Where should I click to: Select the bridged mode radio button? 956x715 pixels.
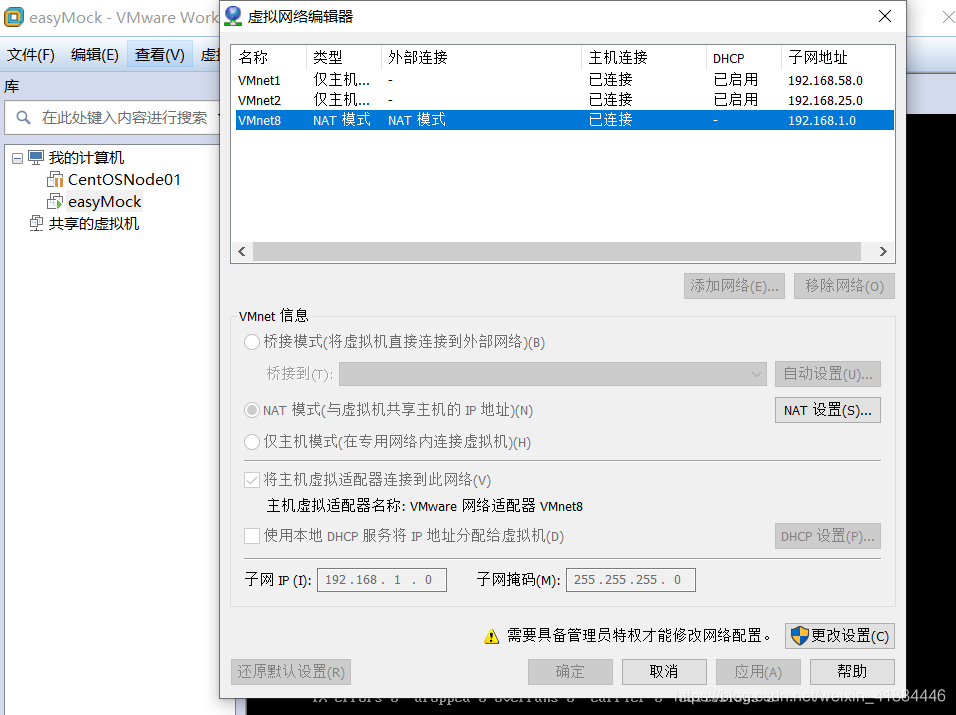(x=252, y=342)
